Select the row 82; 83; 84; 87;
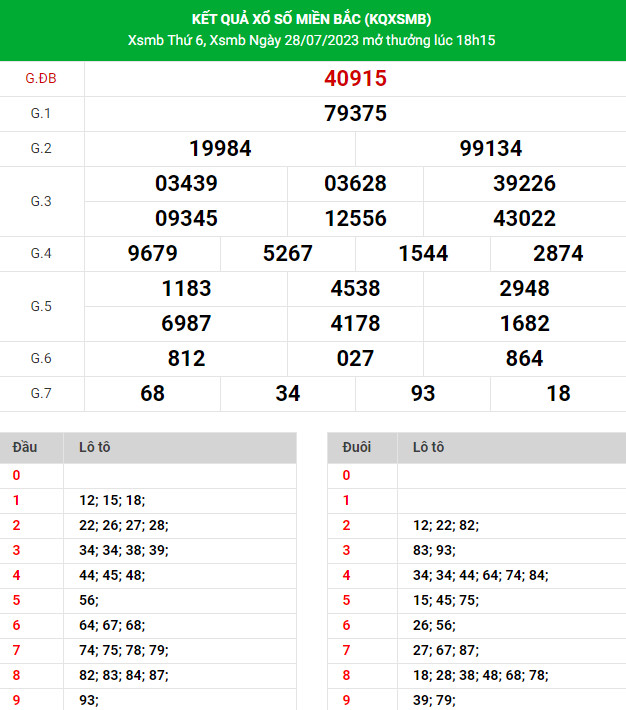 [148, 675]
